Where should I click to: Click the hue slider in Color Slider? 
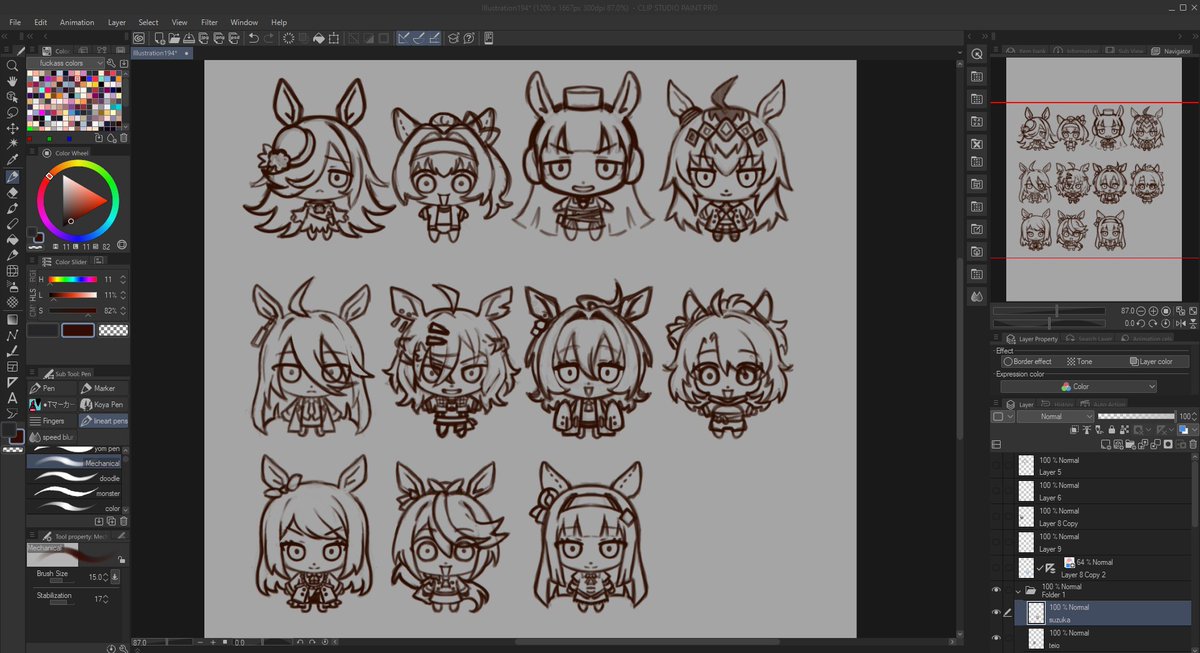point(72,279)
